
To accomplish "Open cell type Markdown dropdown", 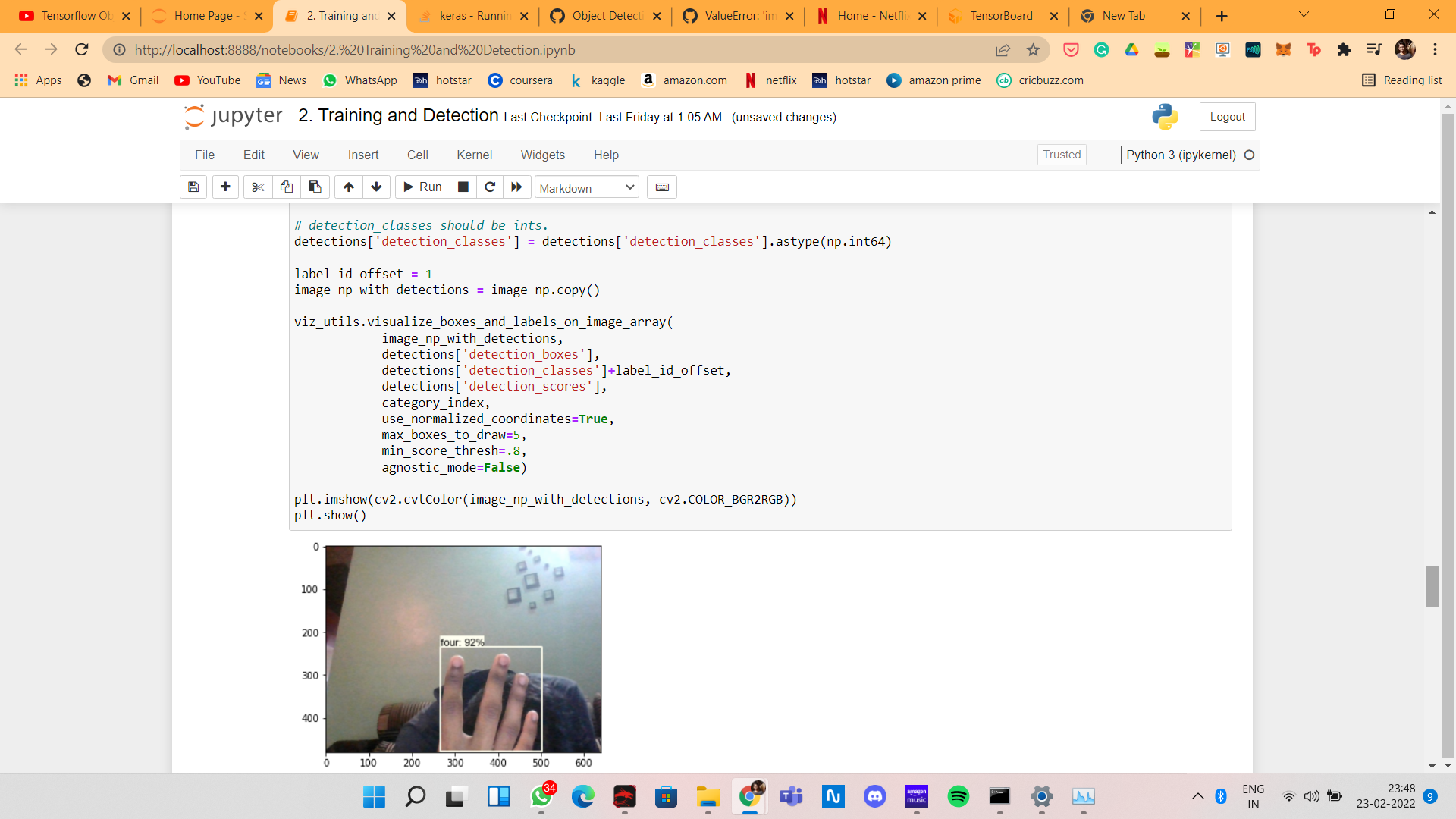I will point(587,188).
